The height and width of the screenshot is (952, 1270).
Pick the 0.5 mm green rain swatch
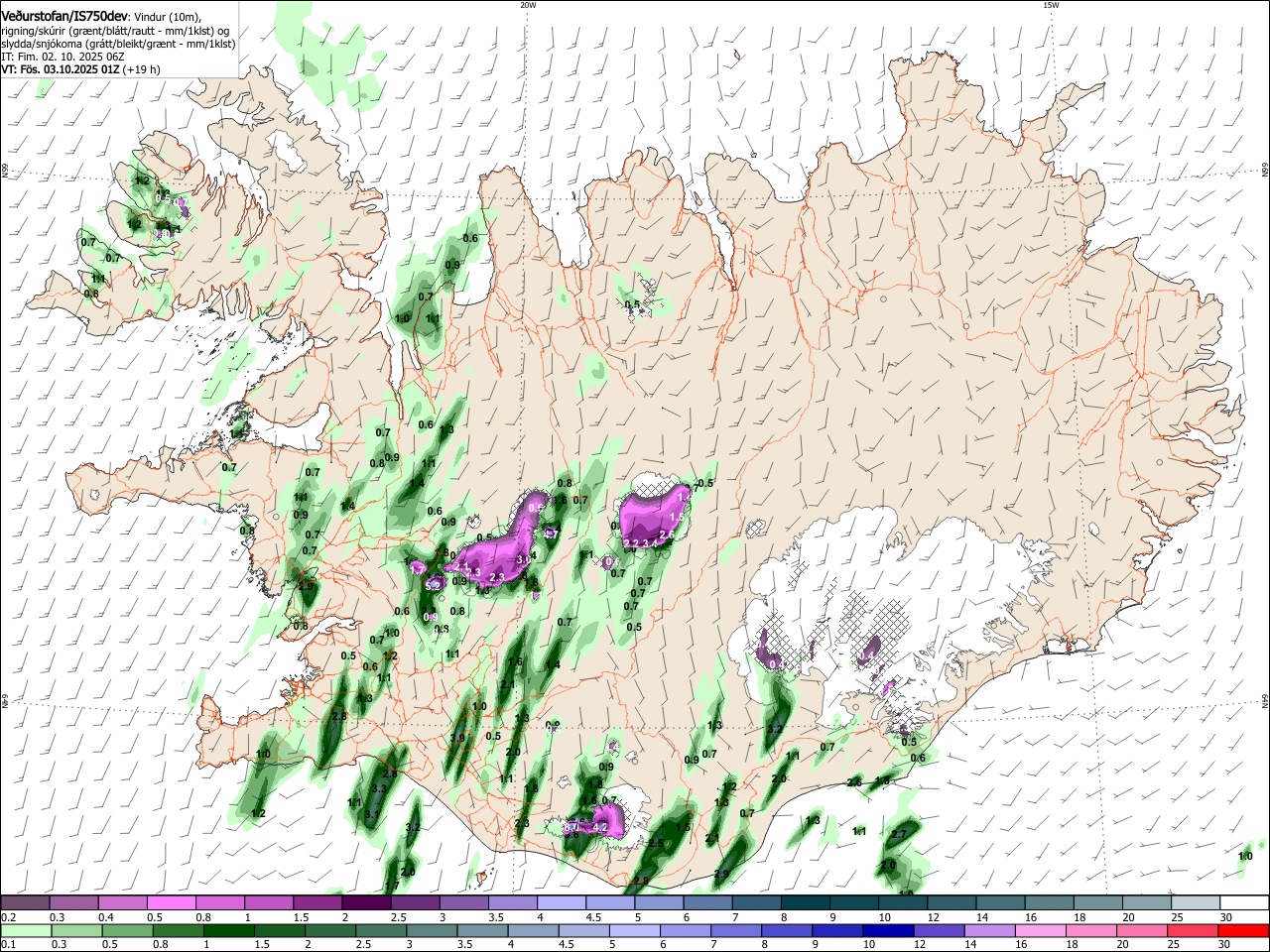127,930
